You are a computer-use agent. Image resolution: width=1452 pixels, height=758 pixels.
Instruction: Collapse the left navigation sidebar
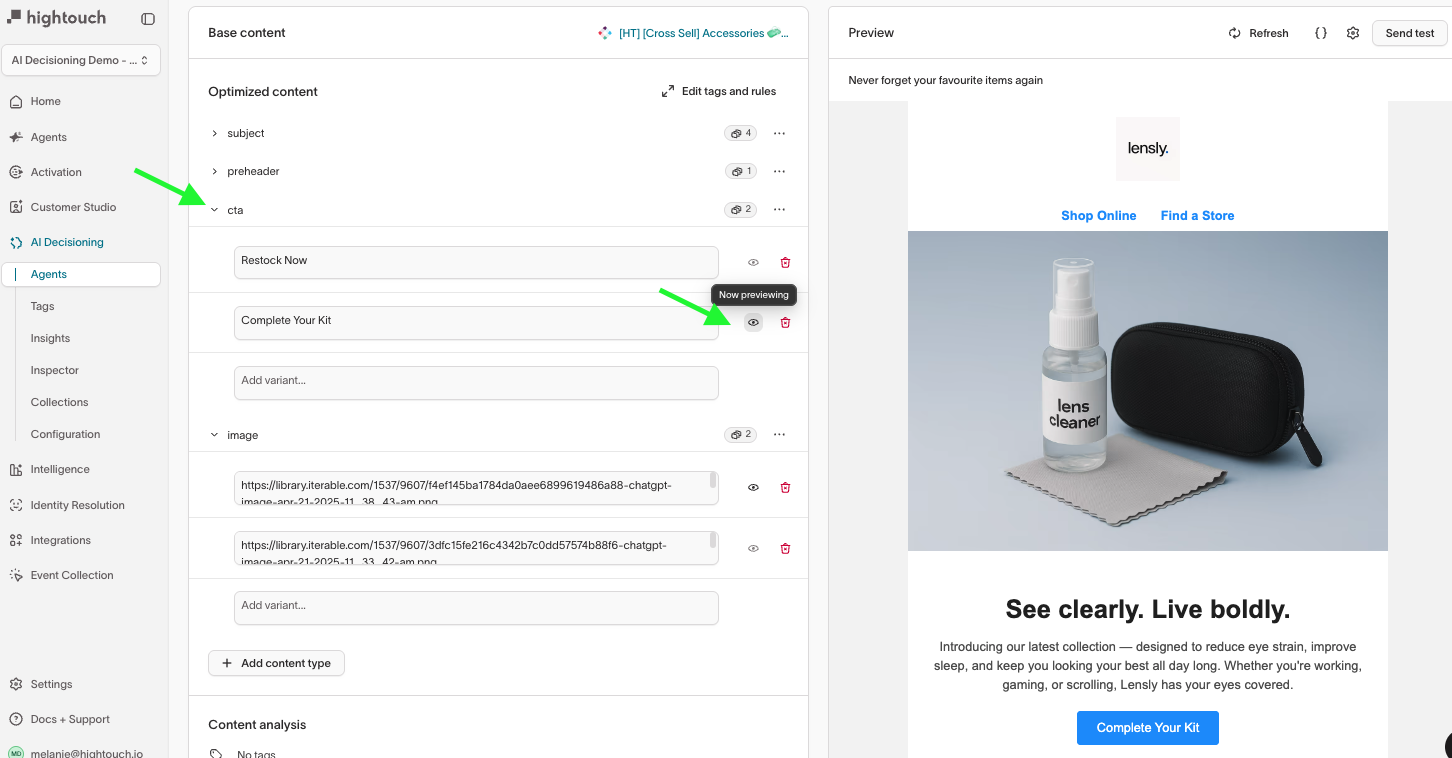tap(148, 18)
